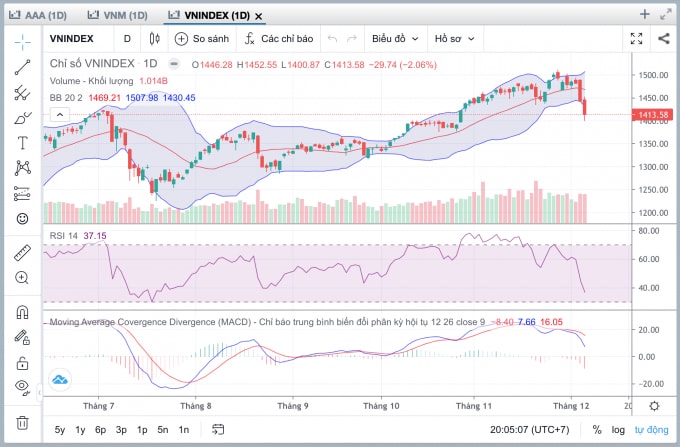Toggle tự động auto scale
Viewport: 680px width, 447px height.
click(x=651, y=430)
